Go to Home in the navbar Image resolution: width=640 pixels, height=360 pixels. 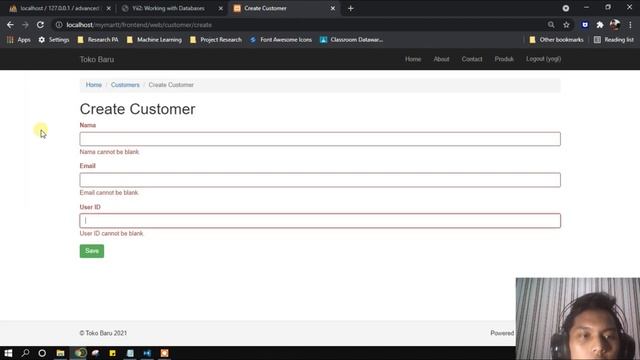pyautogui.click(x=413, y=59)
